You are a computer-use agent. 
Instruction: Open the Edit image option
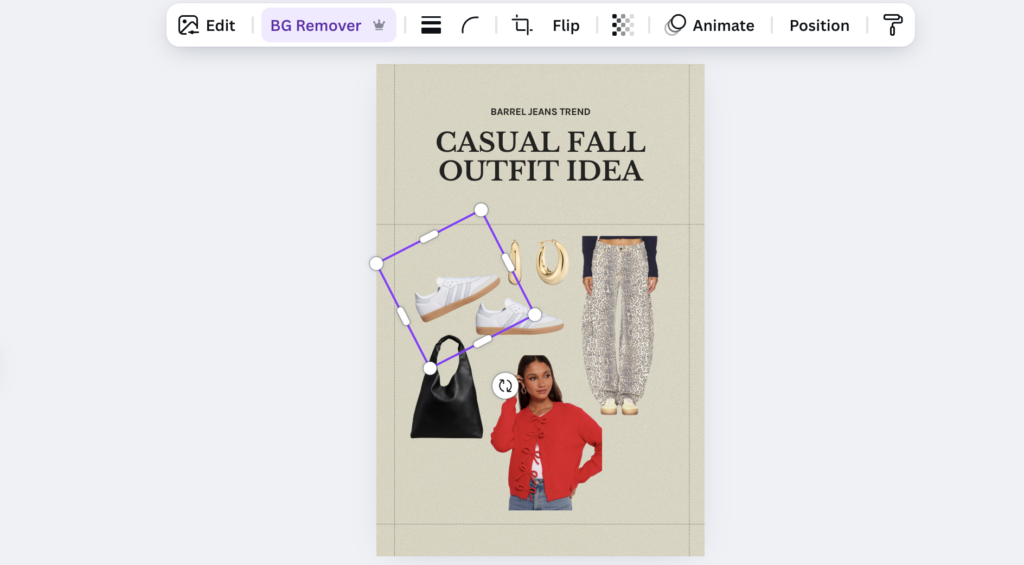click(x=206, y=25)
